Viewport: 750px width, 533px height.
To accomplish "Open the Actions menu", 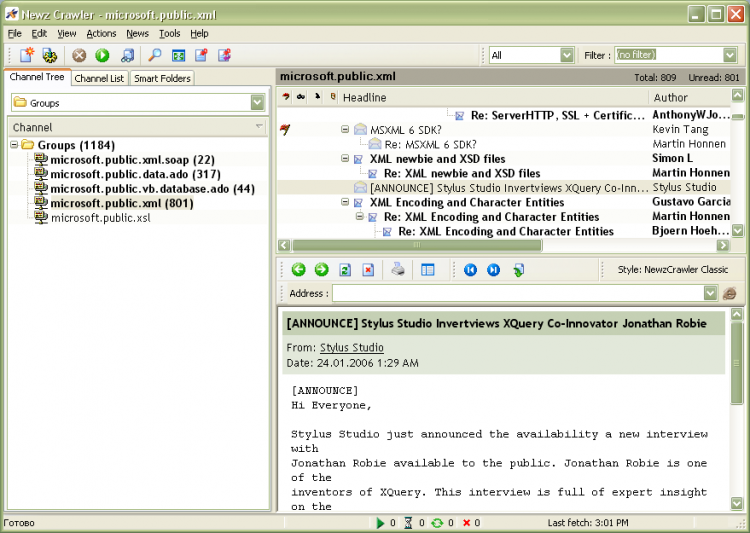I will (100, 33).
